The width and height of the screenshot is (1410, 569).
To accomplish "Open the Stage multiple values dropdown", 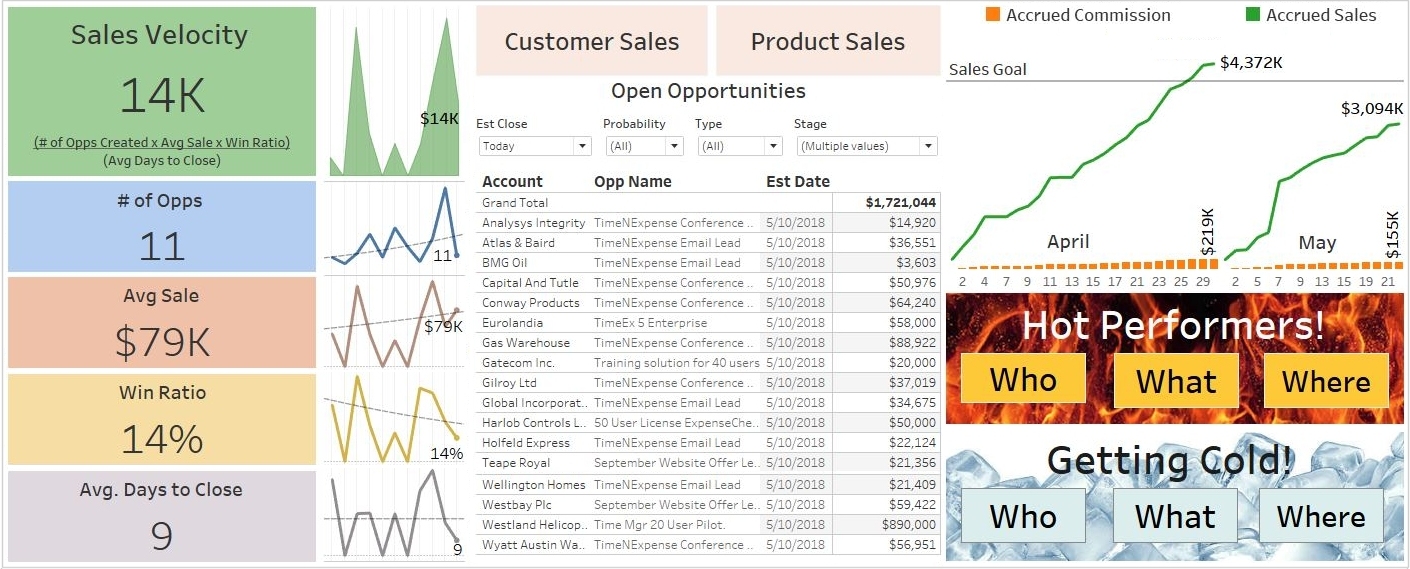I will pyautogui.click(x=867, y=146).
